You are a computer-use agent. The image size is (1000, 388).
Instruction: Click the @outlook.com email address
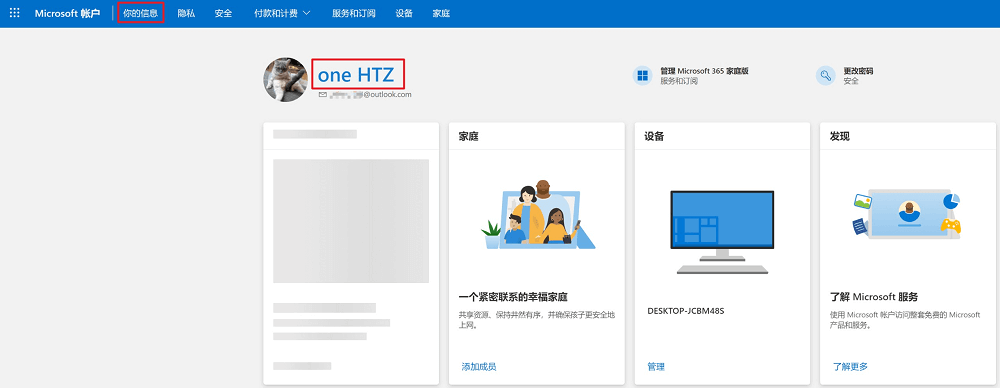click(x=371, y=94)
